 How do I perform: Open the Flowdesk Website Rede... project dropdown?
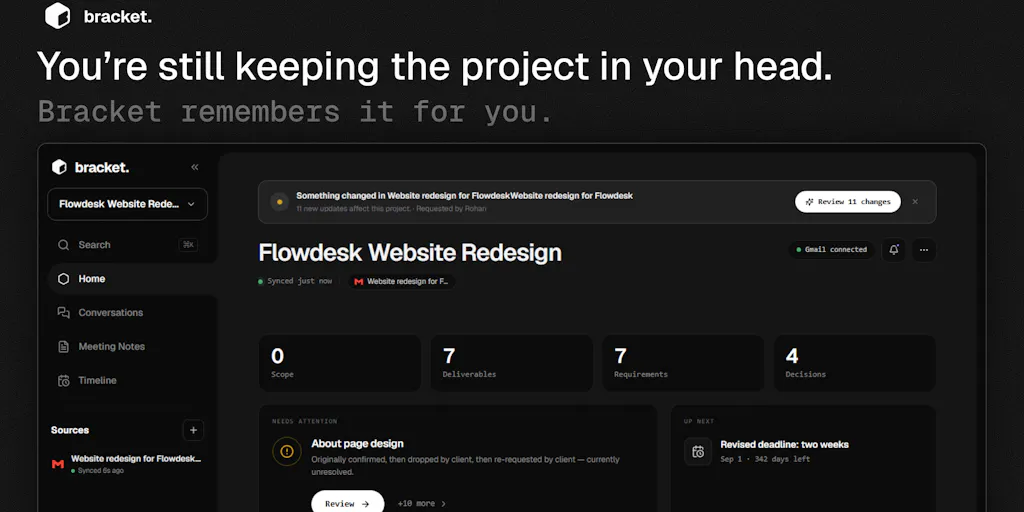pyautogui.click(x=127, y=204)
